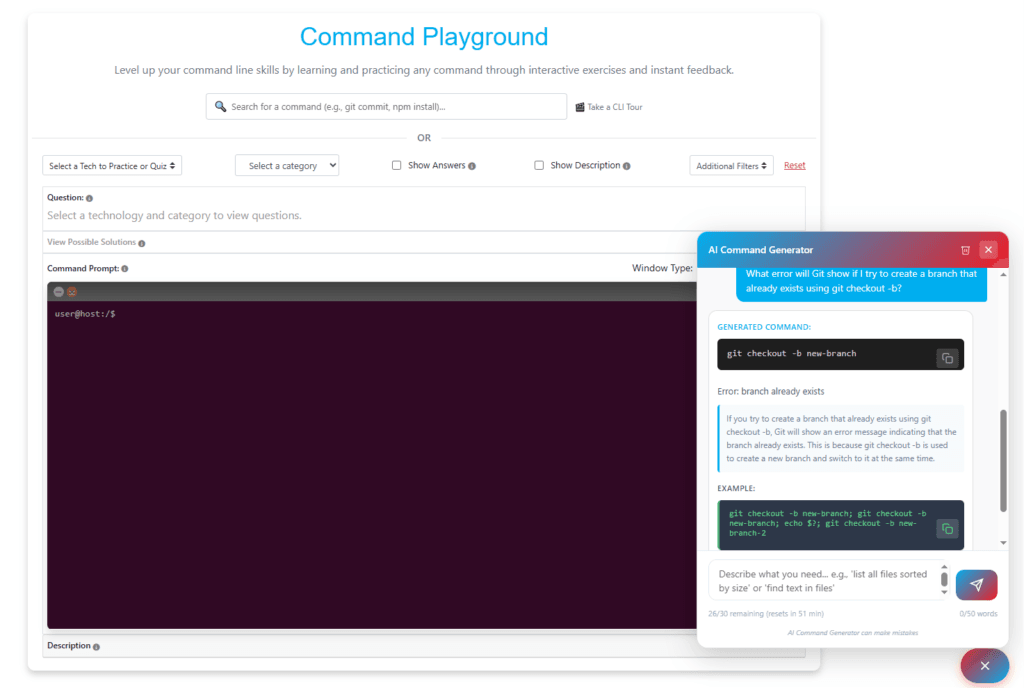This screenshot has width=1024, height=688.
Task: Click the info icon next to Description label
Action: pos(96,647)
